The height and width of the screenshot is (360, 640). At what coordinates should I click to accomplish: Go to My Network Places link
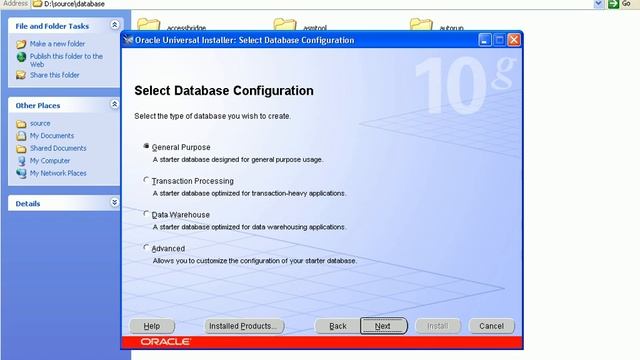[58, 173]
